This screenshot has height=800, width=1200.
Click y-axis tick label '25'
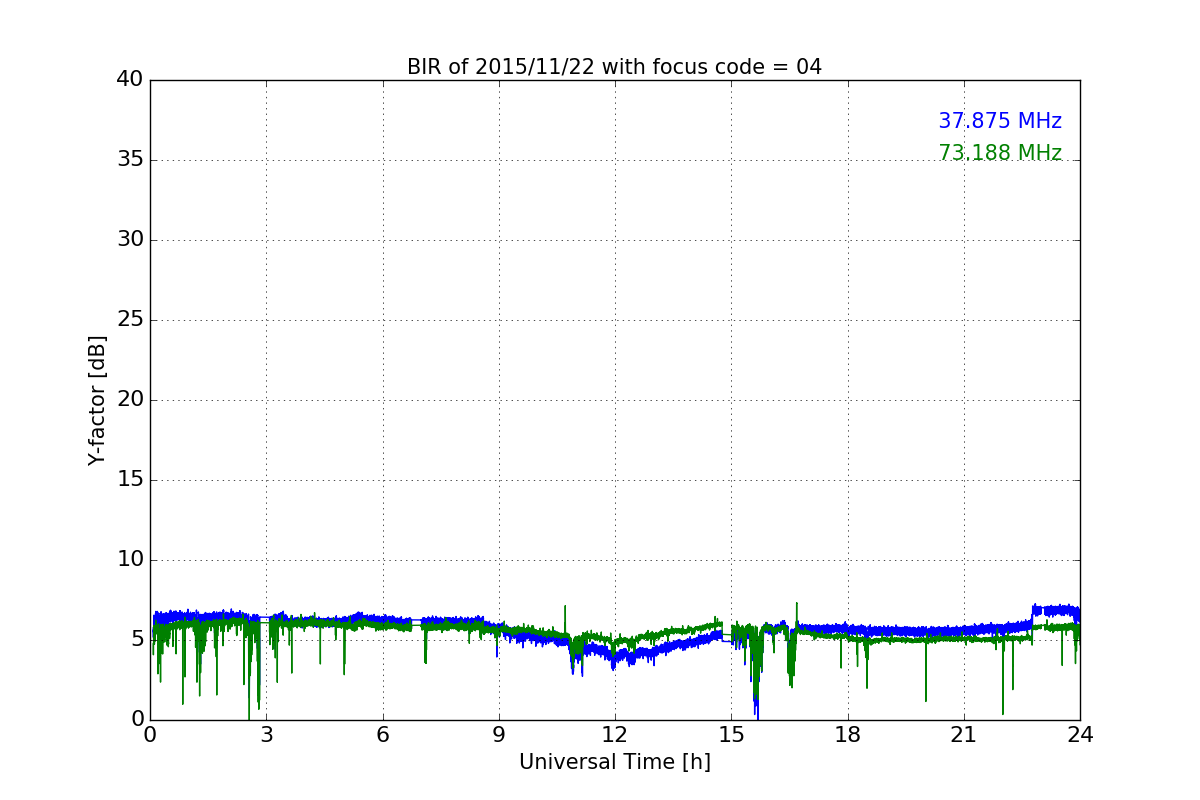click(x=130, y=320)
